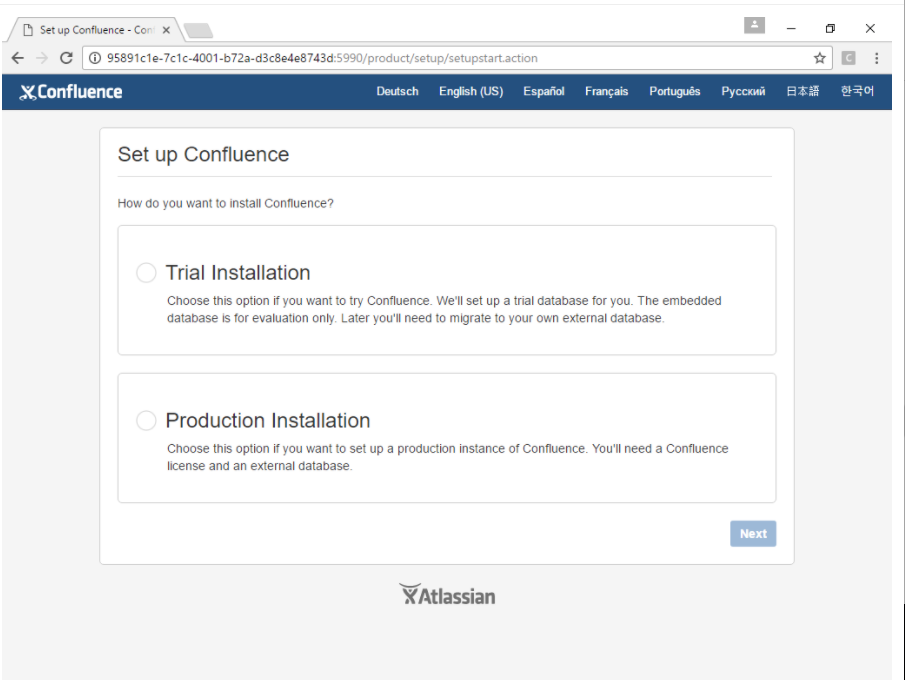The image size is (905, 680).
Task: Reload the page with refresh icon
Action: click(x=66, y=58)
